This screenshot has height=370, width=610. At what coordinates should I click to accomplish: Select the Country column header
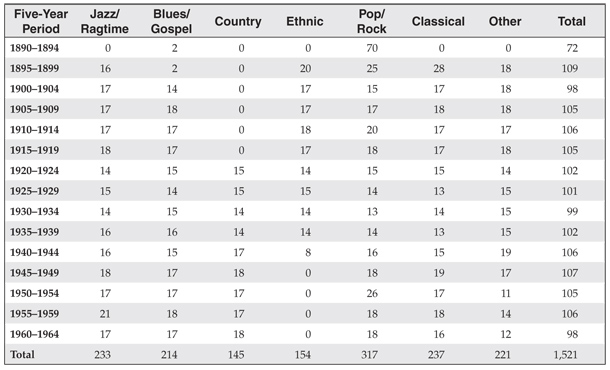tap(238, 21)
